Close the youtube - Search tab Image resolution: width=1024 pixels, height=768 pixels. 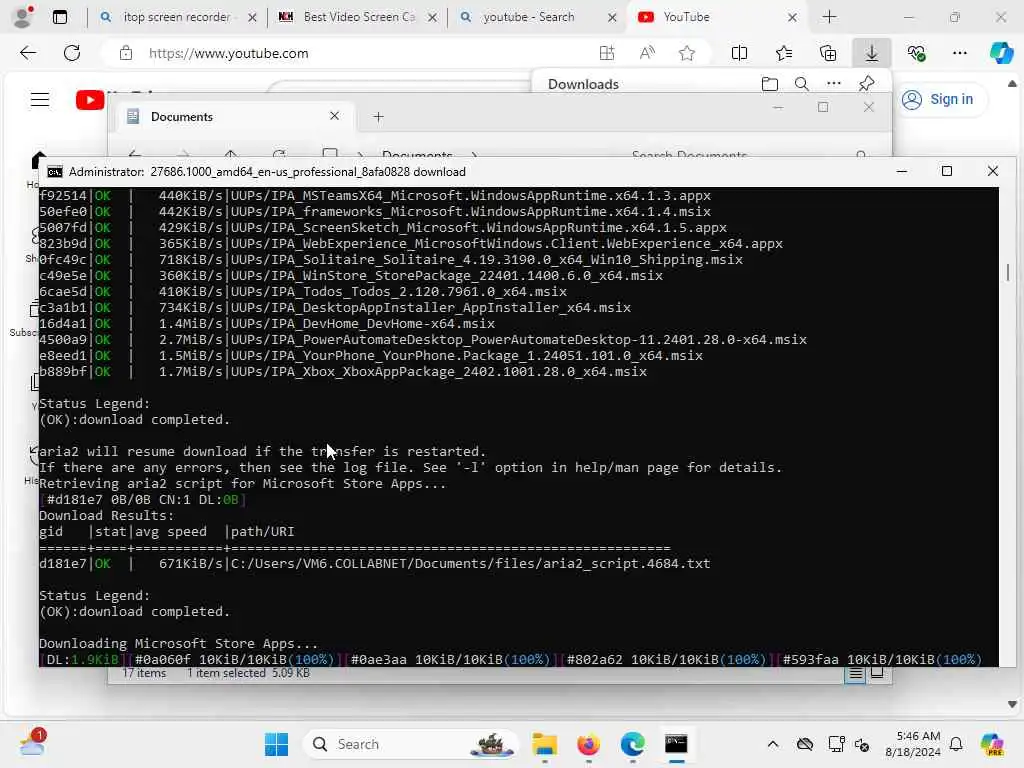point(612,18)
